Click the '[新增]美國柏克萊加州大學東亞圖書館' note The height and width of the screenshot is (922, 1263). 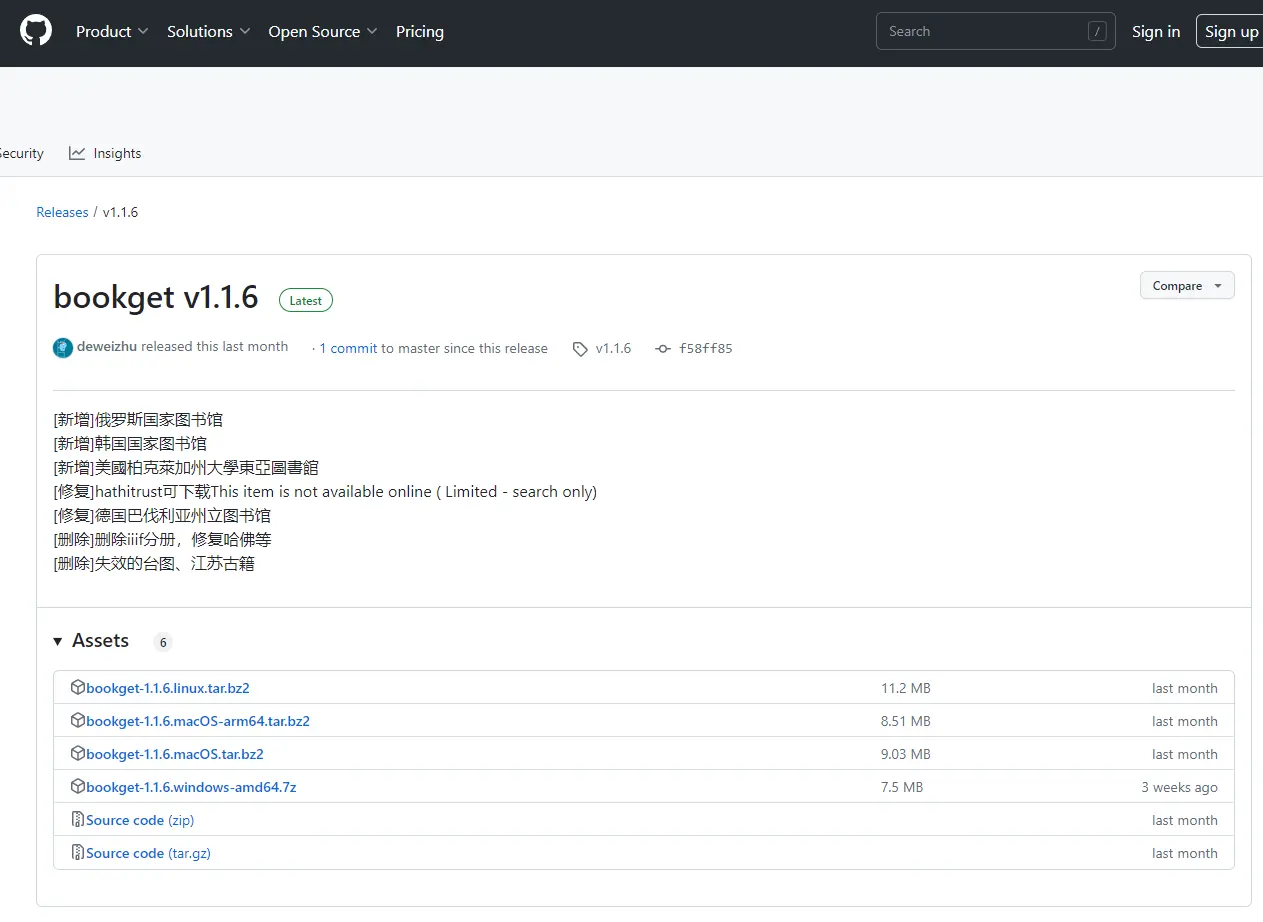click(x=186, y=467)
